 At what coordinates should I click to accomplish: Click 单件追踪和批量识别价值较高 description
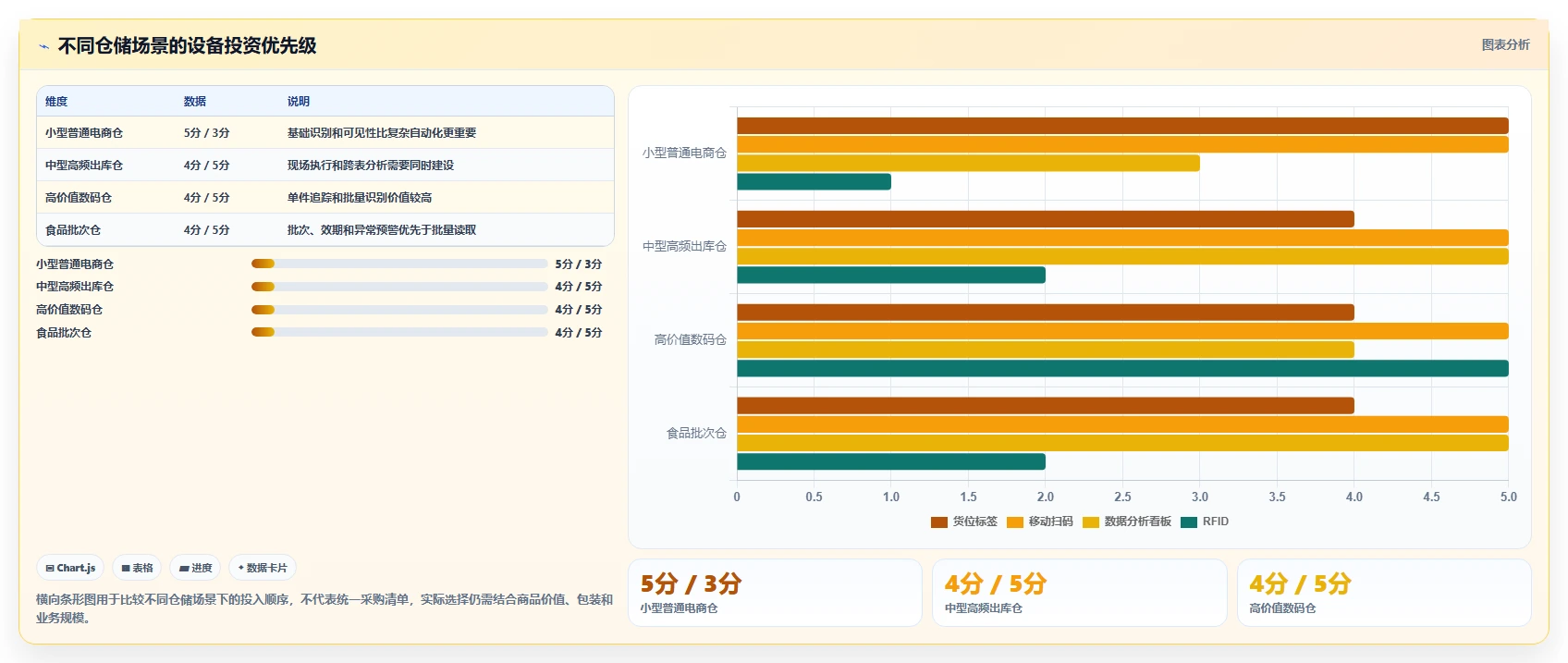(x=360, y=198)
